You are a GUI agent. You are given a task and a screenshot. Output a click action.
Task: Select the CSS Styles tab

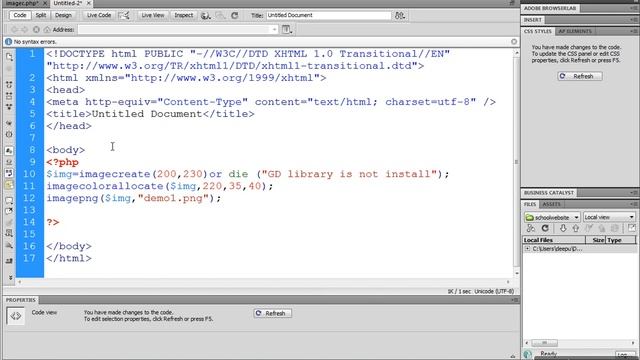tap(538, 31)
